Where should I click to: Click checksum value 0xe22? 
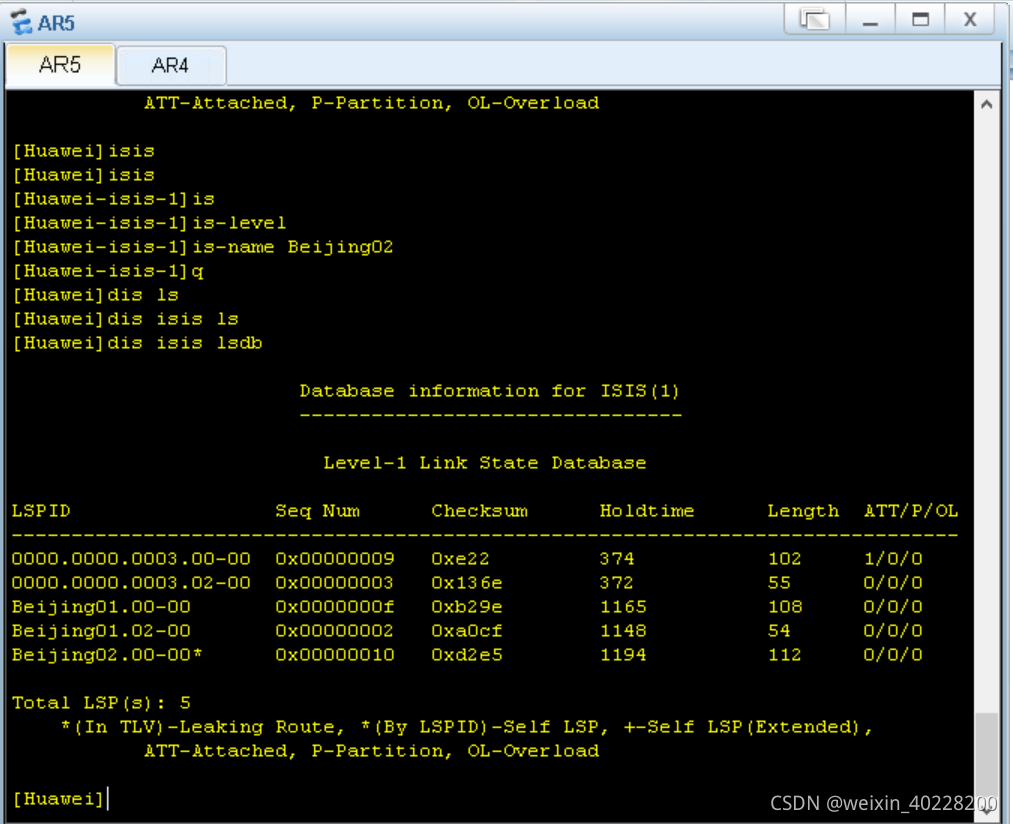click(460, 558)
